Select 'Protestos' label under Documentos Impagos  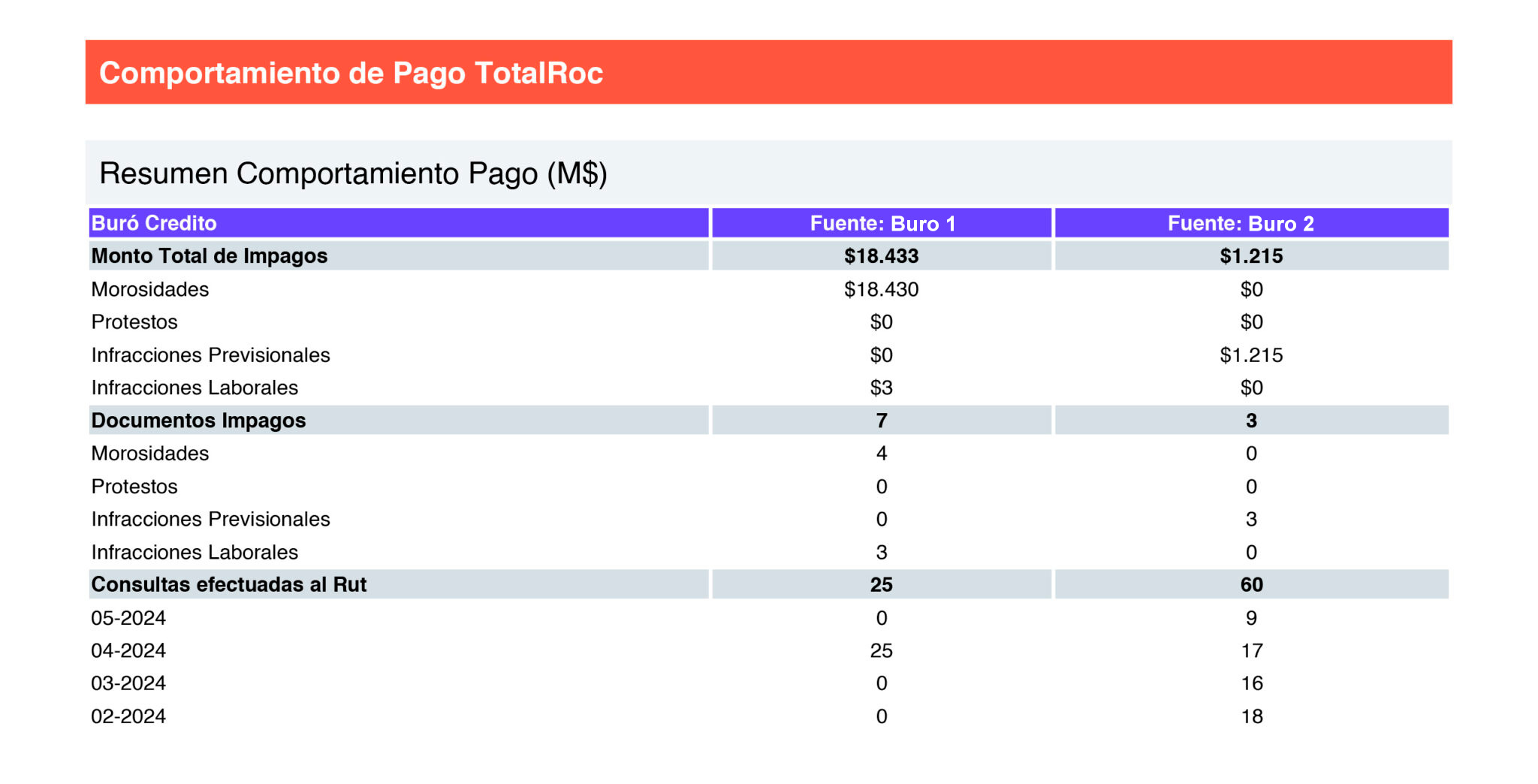click(x=134, y=487)
